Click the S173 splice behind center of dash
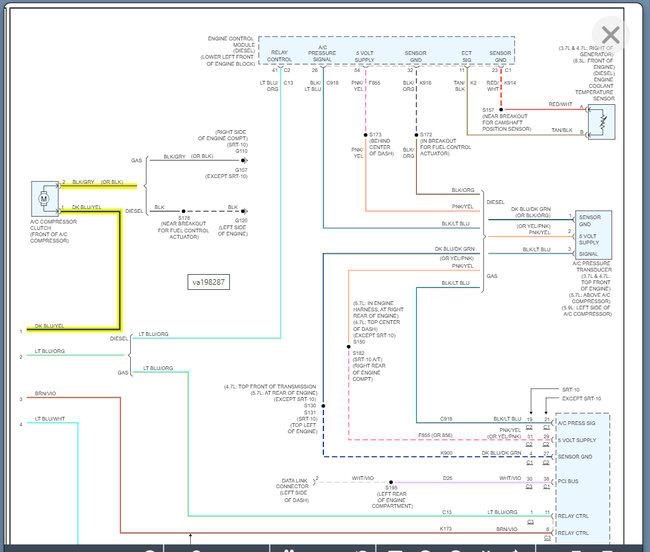This screenshot has height=552, width=650. pyautogui.click(x=365, y=134)
